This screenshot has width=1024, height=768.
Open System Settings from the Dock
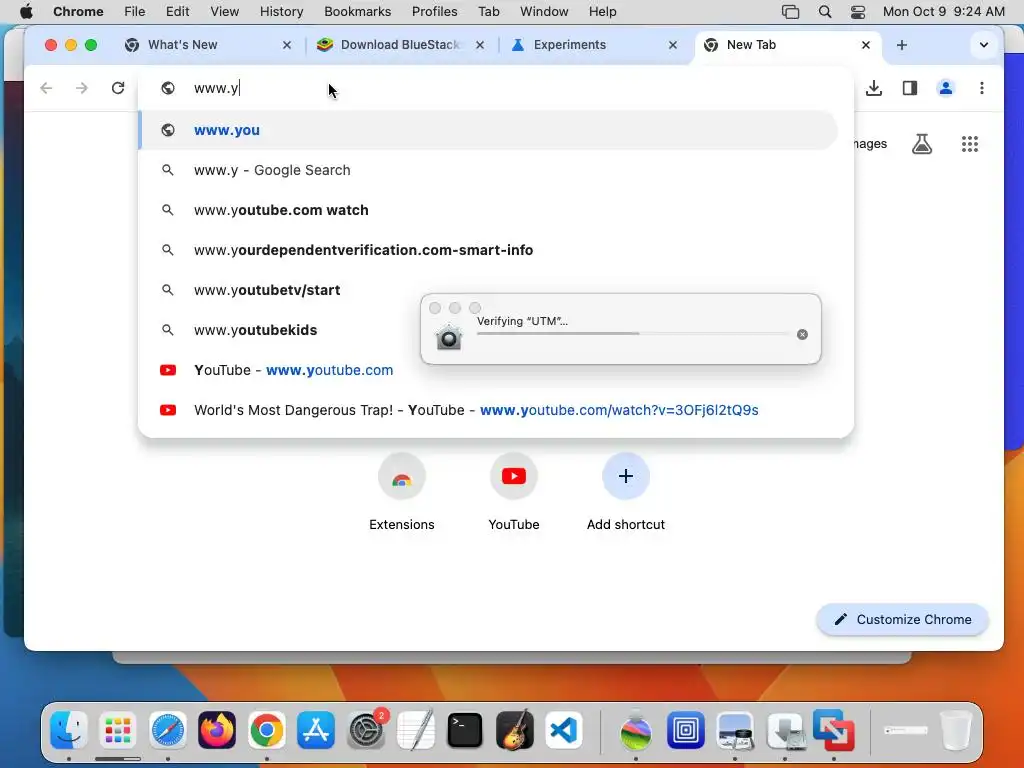point(366,730)
